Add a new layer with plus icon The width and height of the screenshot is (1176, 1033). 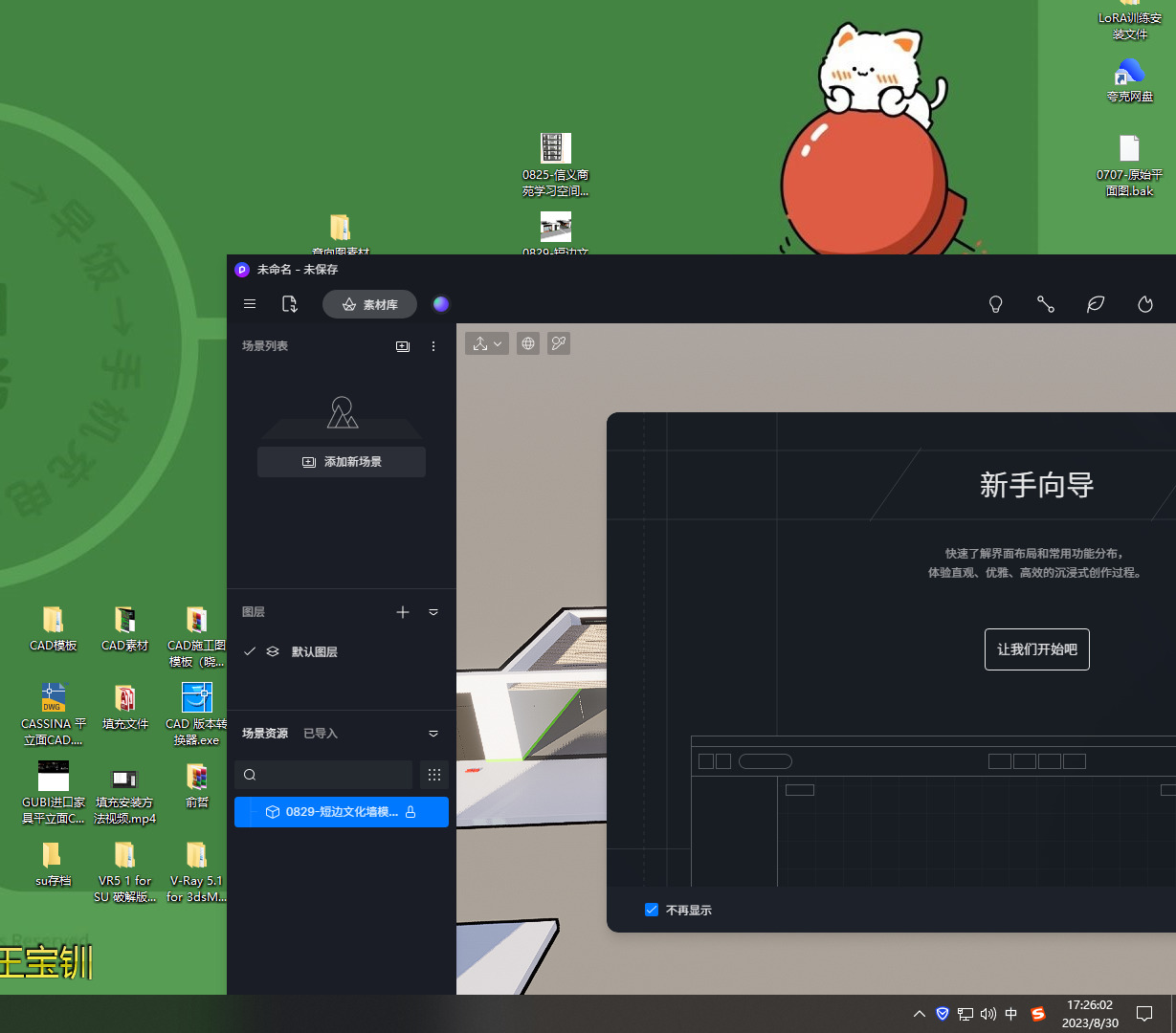(403, 612)
